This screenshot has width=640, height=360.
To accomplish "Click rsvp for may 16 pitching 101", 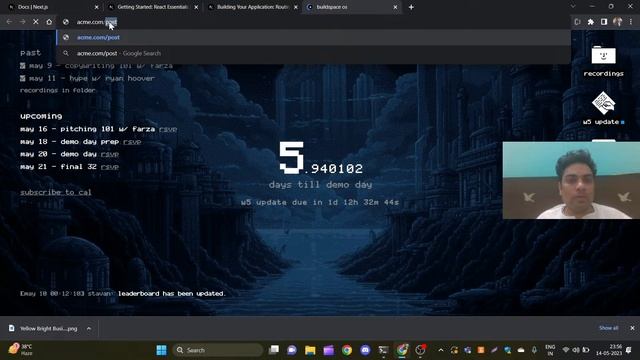I will click(x=168, y=129).
